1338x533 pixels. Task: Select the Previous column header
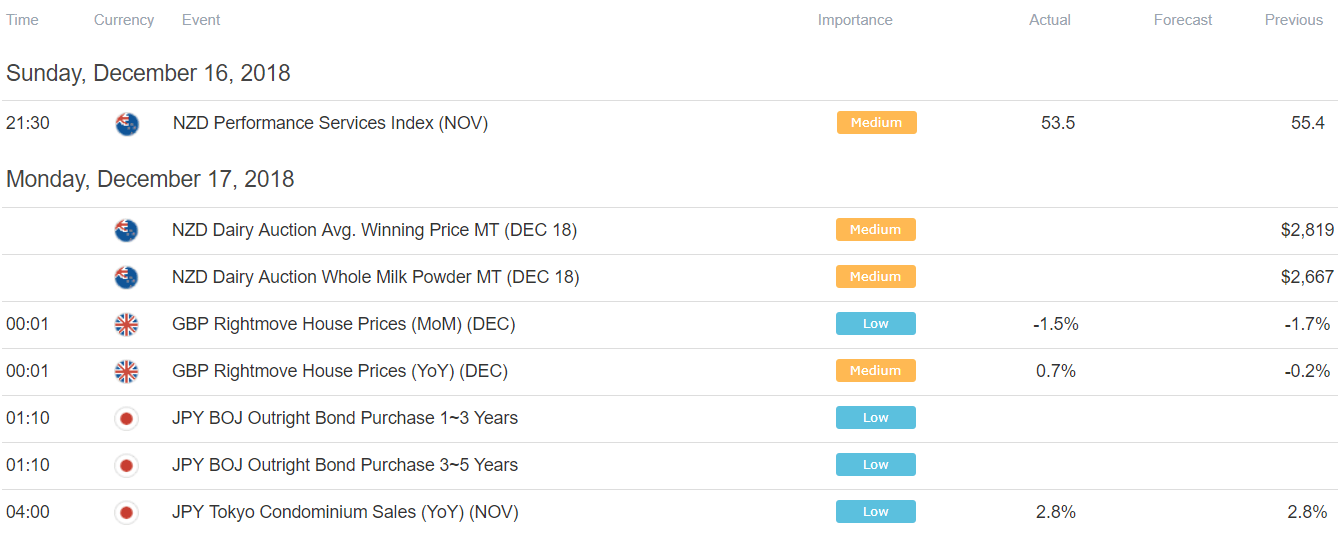[x=1294, y=20]
